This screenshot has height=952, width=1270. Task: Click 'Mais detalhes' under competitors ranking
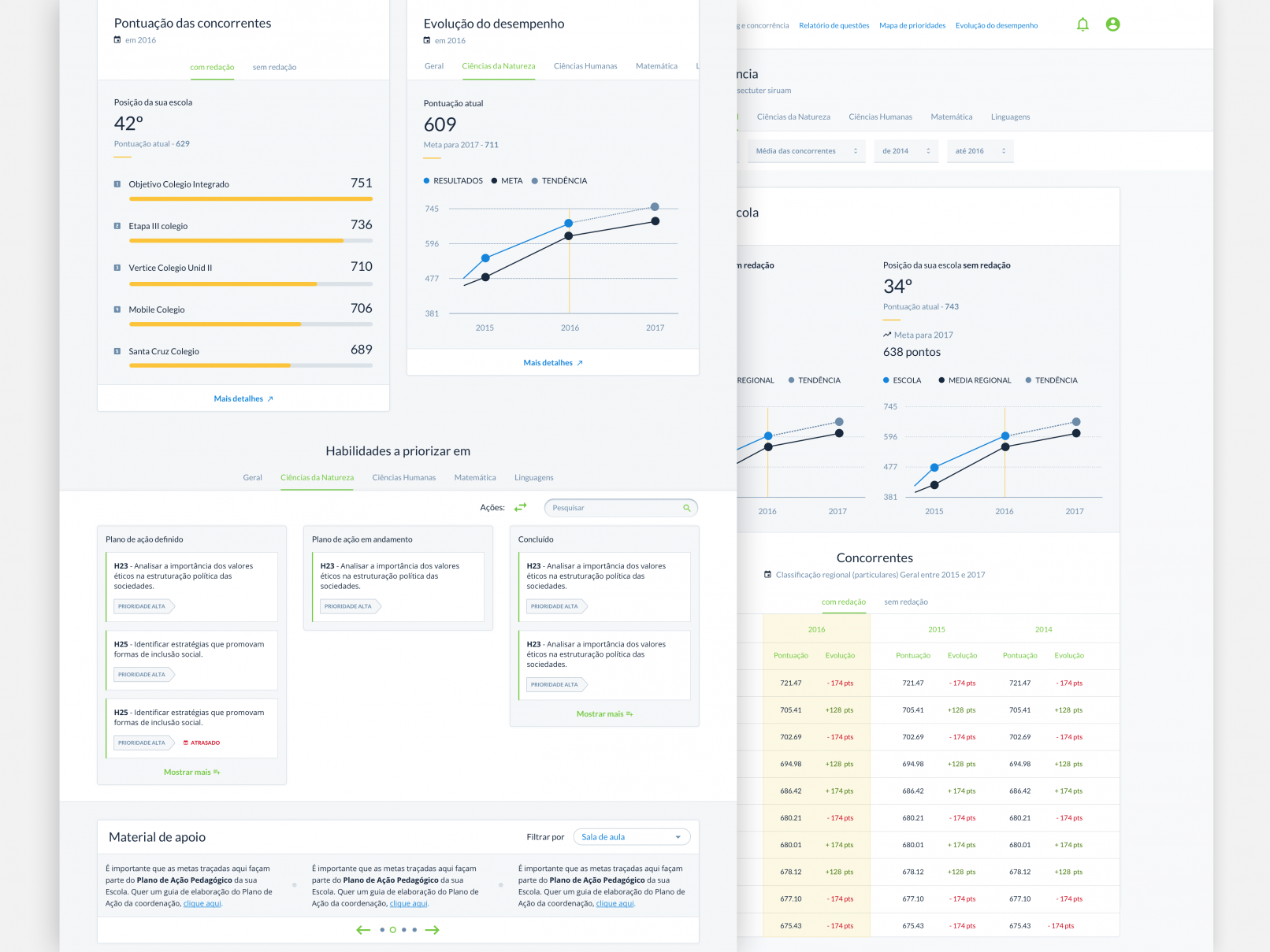coord(243,399)
